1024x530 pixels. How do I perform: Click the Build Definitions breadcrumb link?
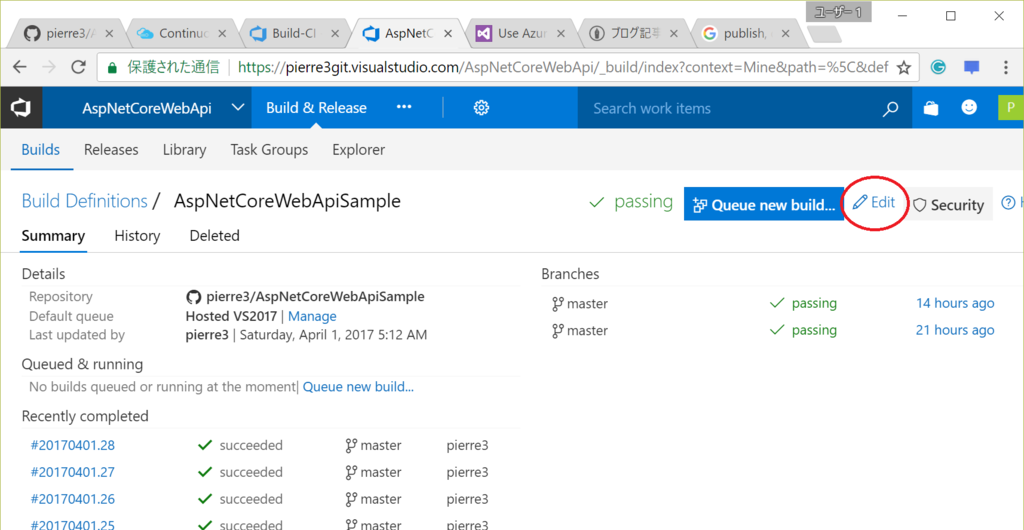(x=85, y=201)
